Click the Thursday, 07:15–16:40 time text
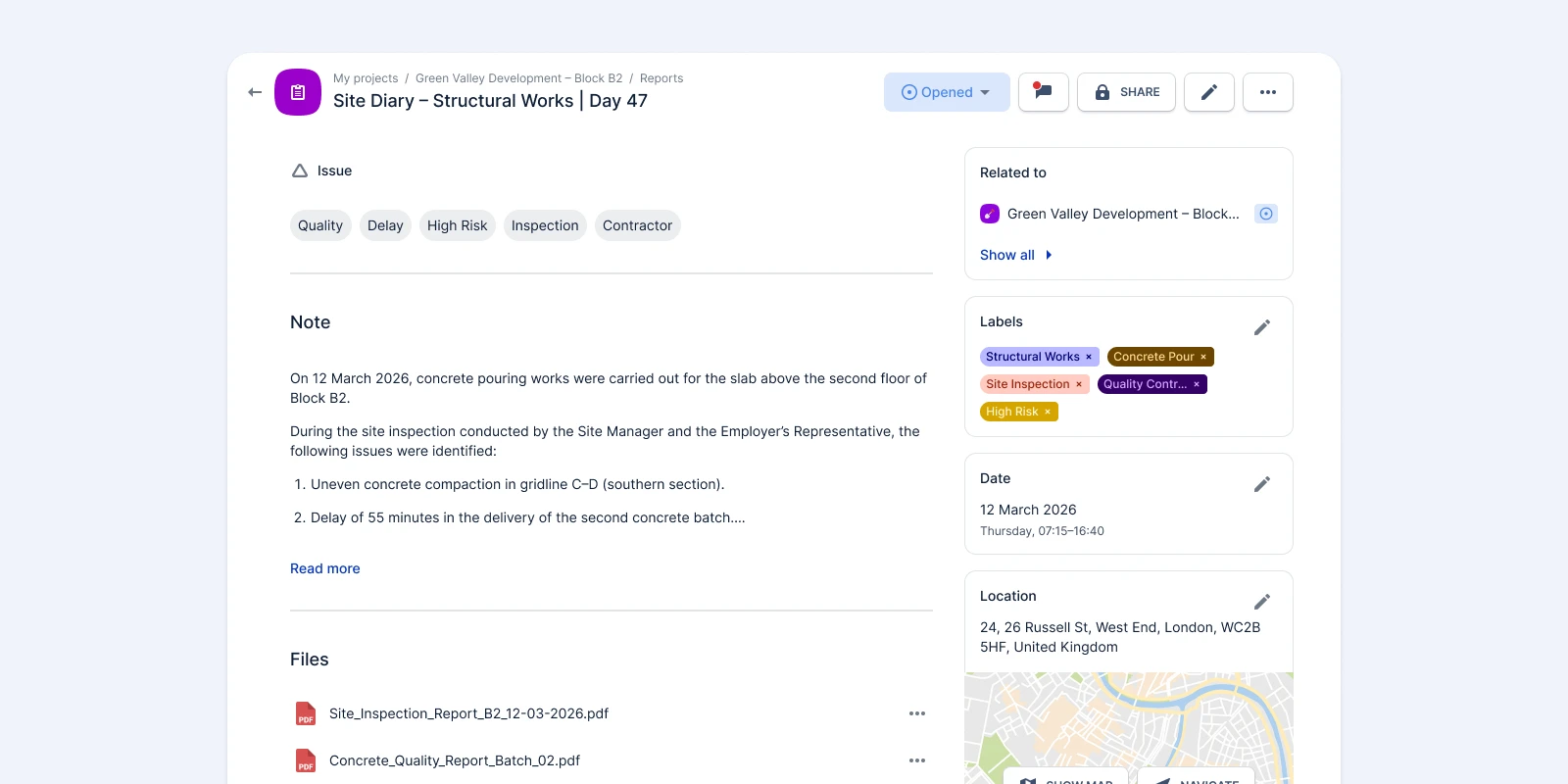This screenshot has height=784, width=1568. [x=1042, y=531]
